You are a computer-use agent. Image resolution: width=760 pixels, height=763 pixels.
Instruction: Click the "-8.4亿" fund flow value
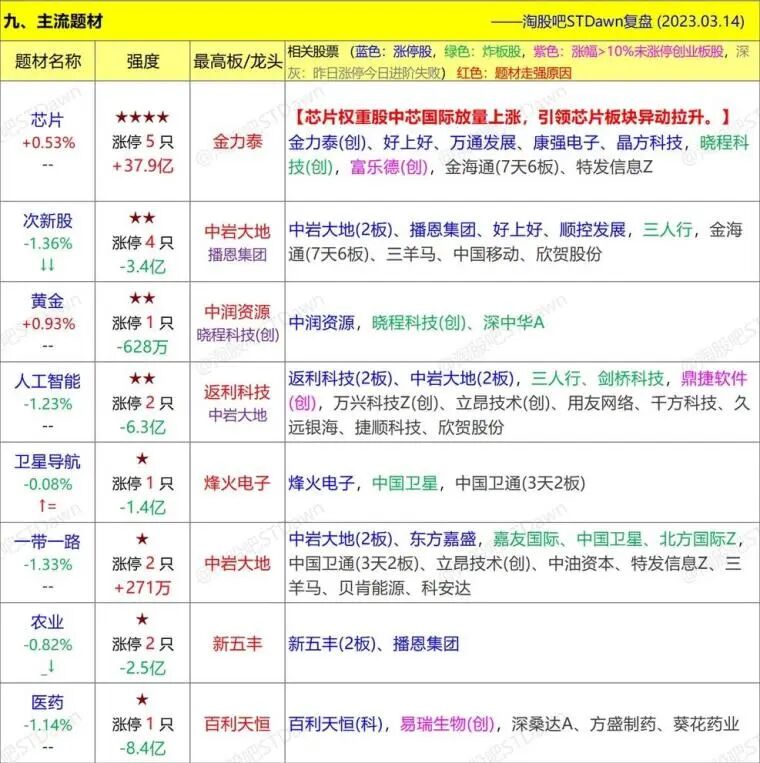coord(143,748)
